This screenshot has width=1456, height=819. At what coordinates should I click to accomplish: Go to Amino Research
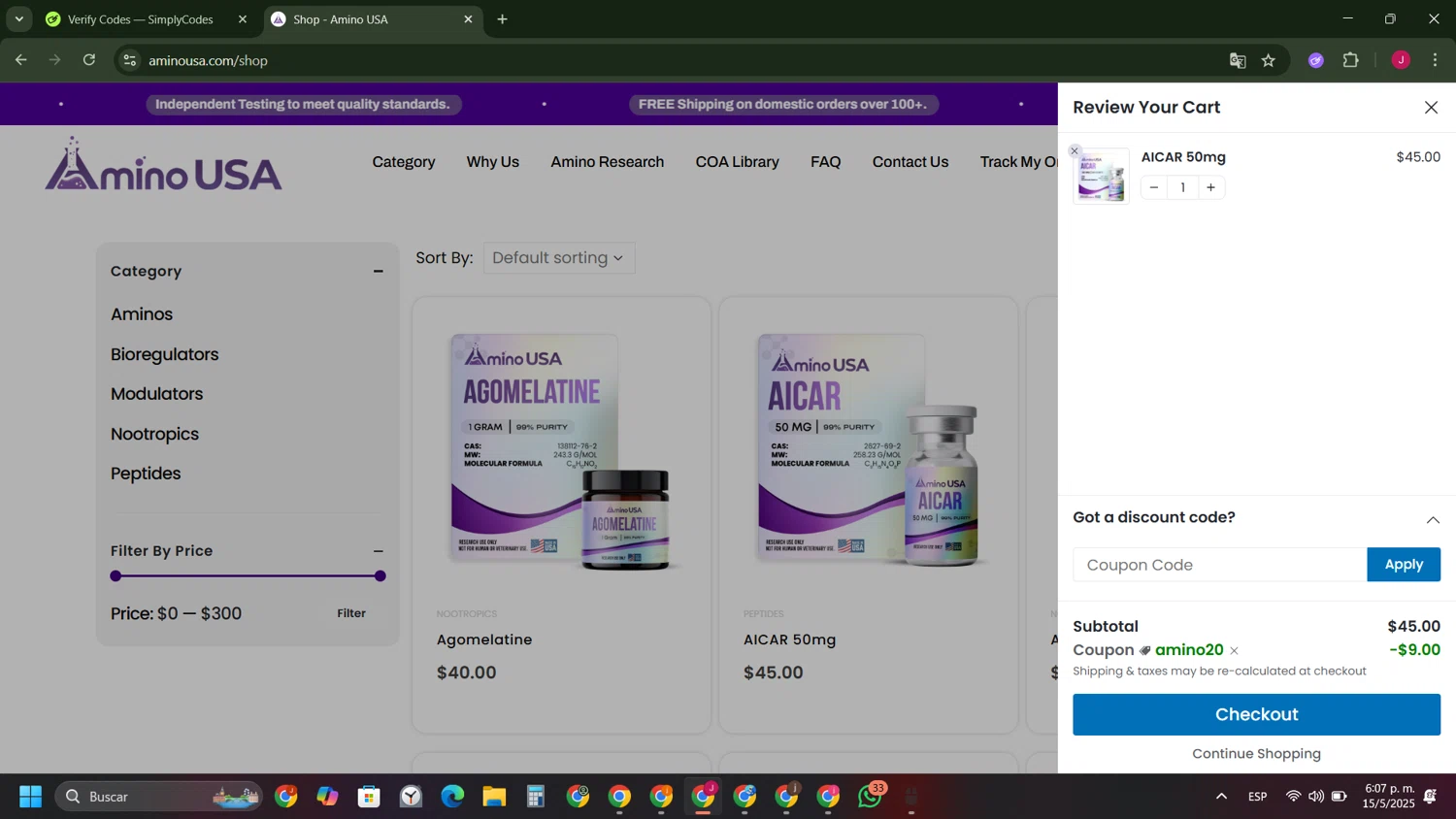pyautogui.click(x=608, y=162)
